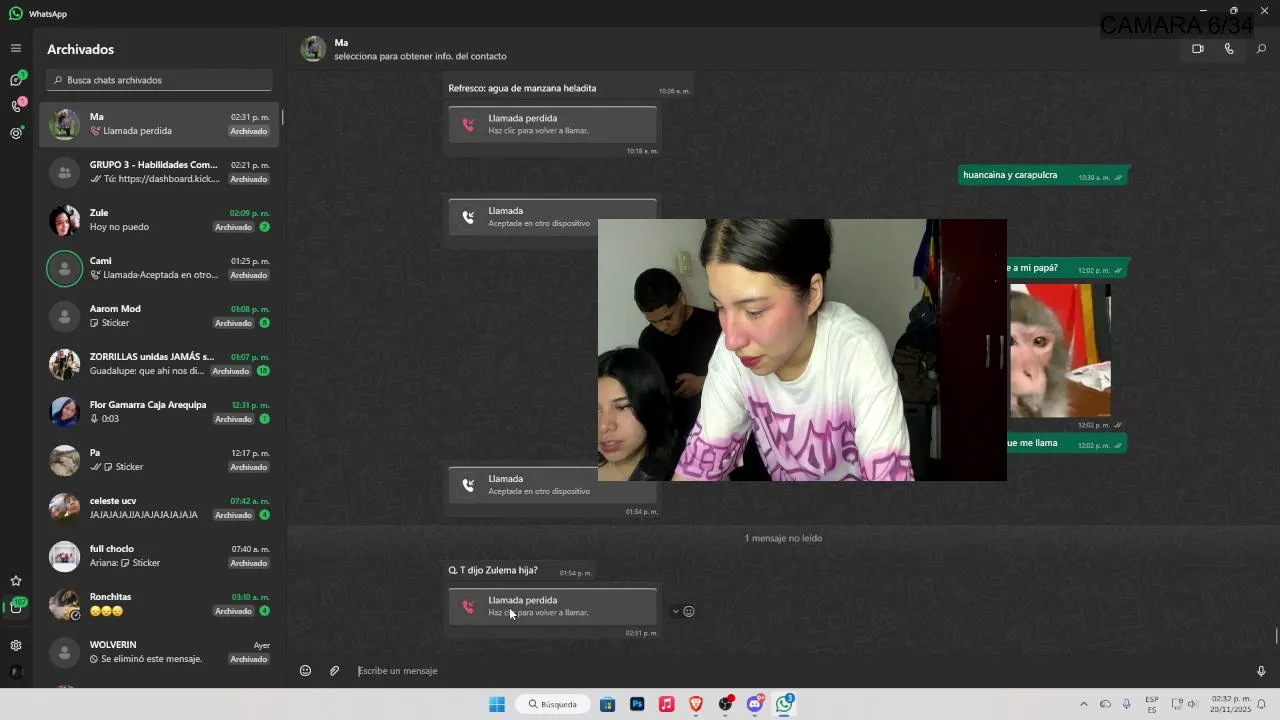Start a video call with Ma

1198,49
